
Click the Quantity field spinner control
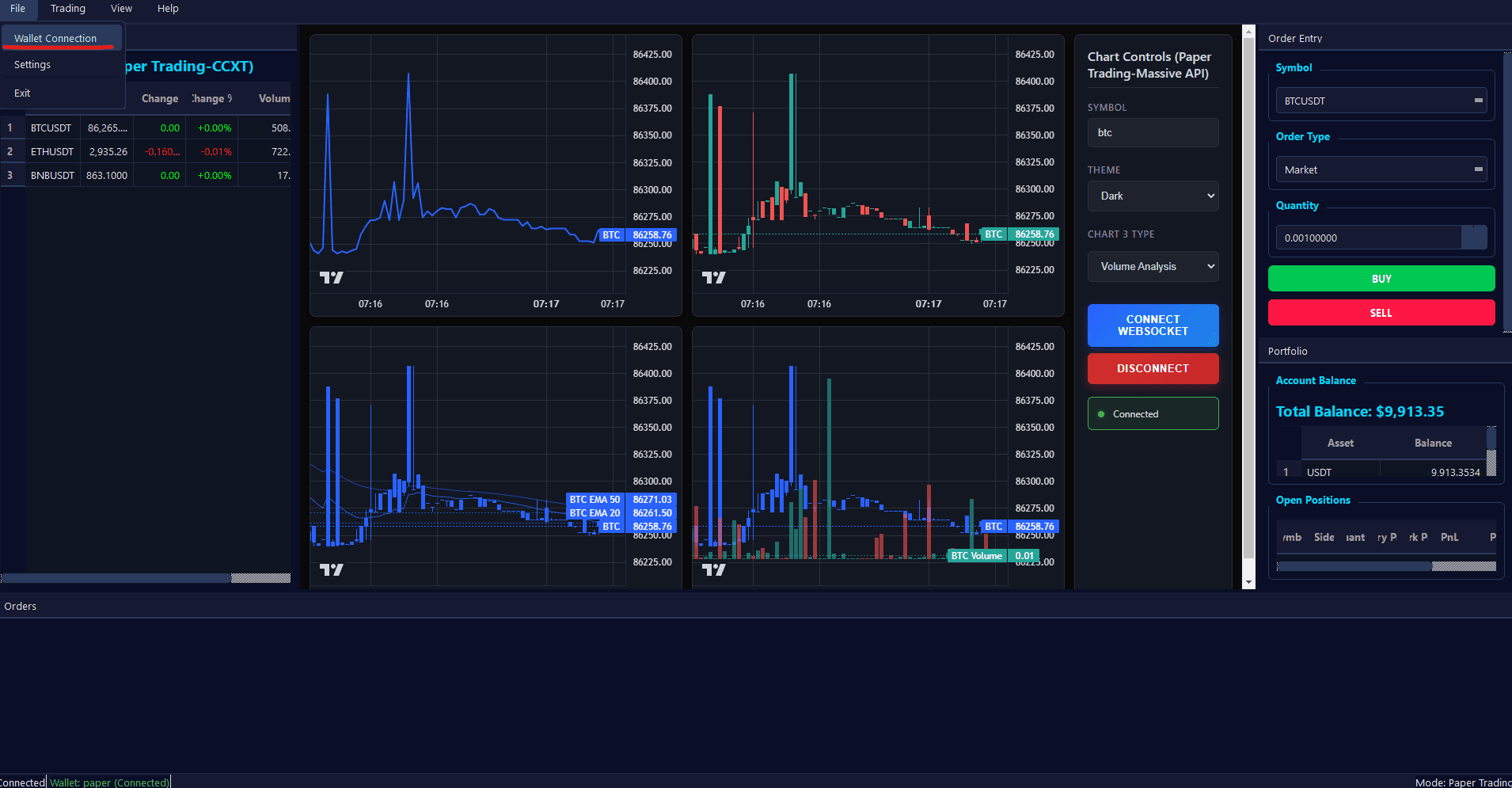(1474, 238)
